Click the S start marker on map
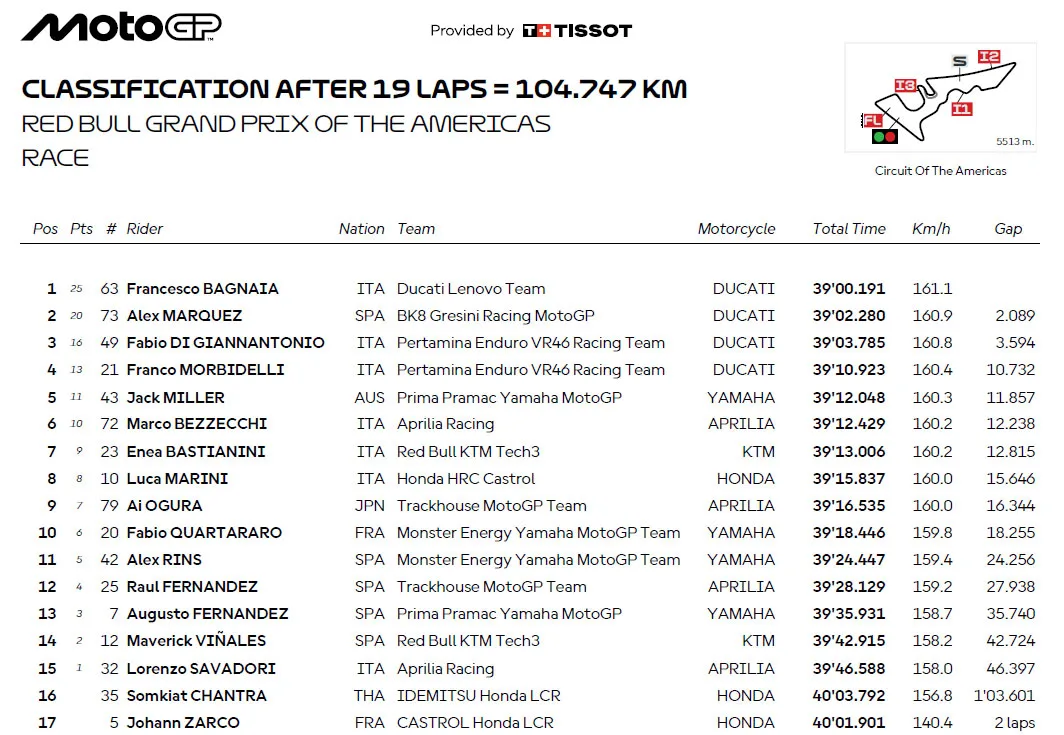Screen dimensions: 1064x735 [959, 61]
